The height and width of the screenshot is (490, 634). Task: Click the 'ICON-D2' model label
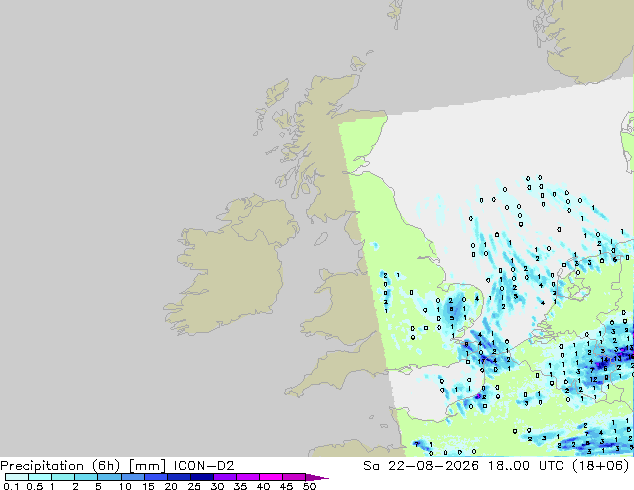click(x=204, y=466)
